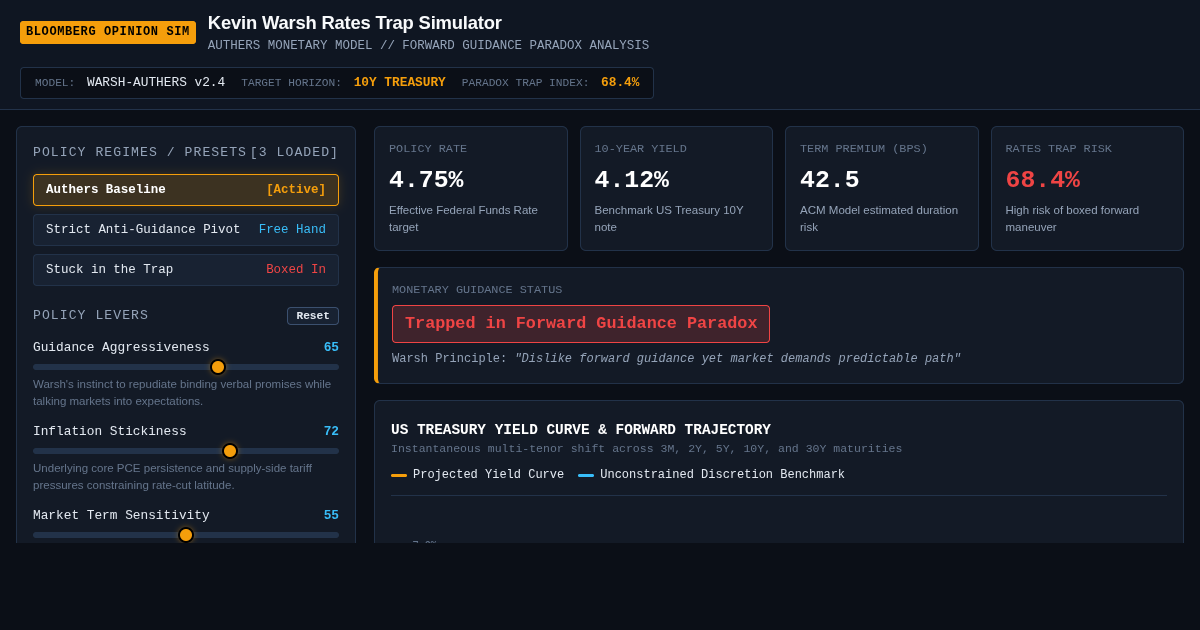Viewport: 1200px width, 630px height.
Task: Select the Strict Anti-Guidance Pivot preset
Action: tap(186, 230)
